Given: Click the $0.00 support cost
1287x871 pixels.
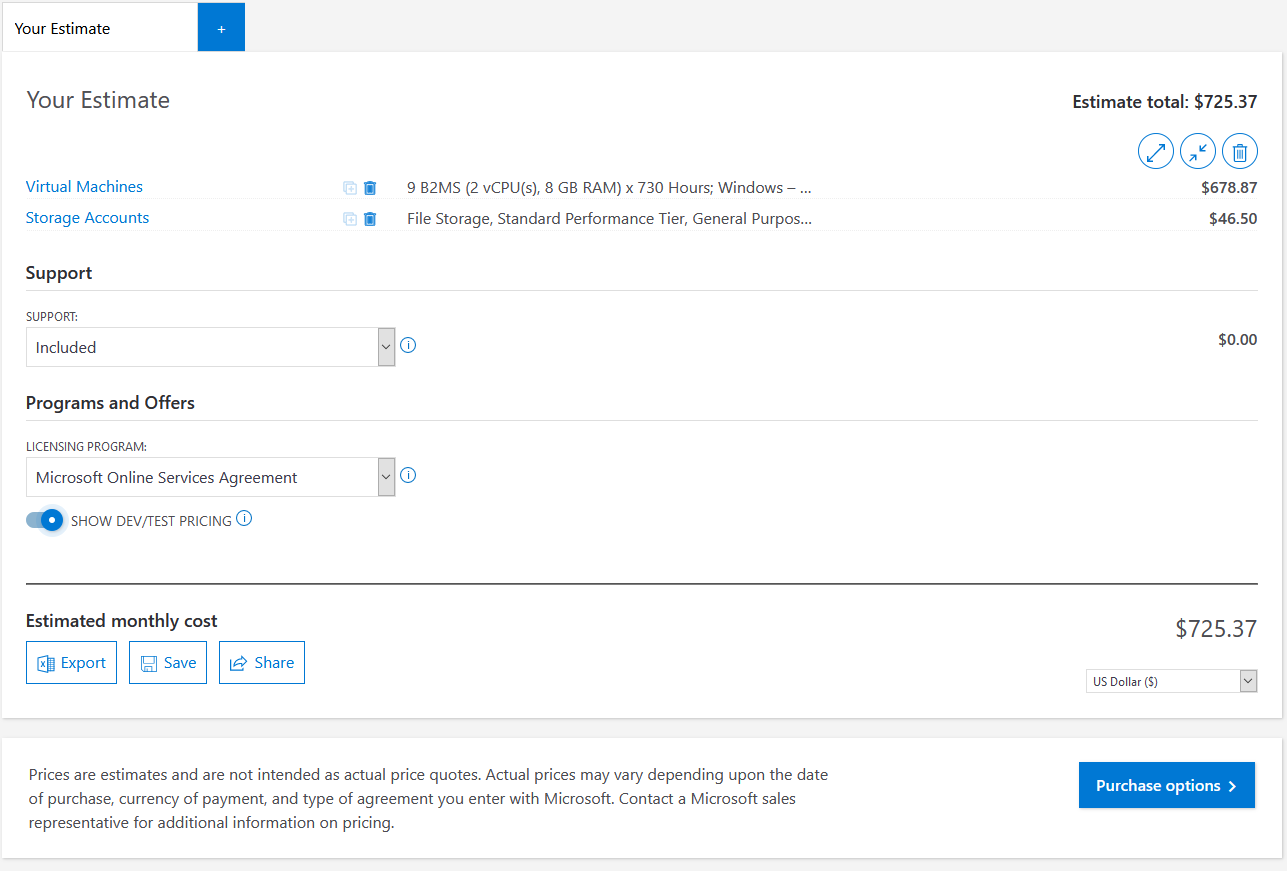Looking at the screenshot, I should tap(1237, 340).
